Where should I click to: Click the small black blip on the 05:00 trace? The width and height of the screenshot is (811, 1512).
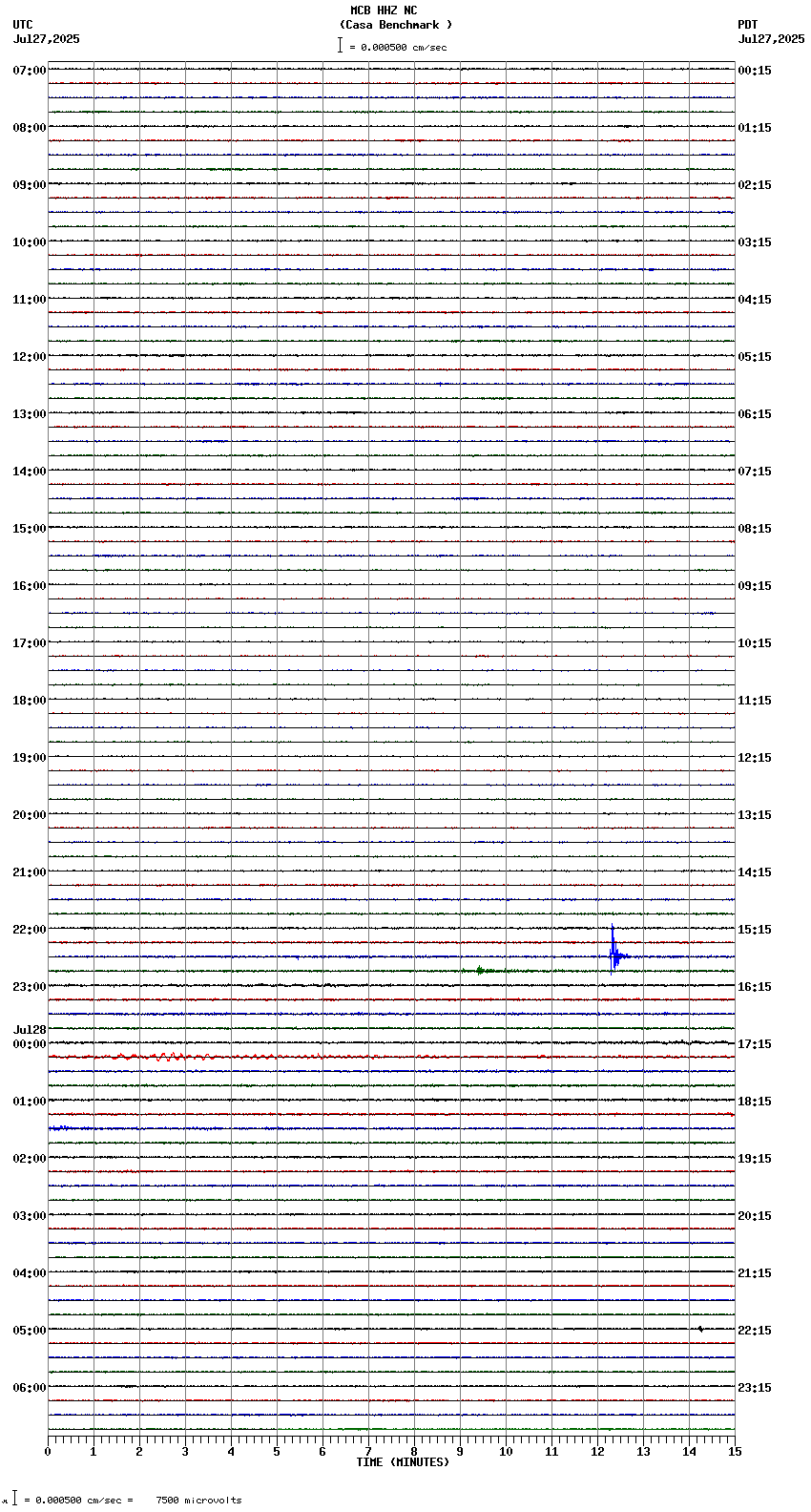tap(700, 1329)
